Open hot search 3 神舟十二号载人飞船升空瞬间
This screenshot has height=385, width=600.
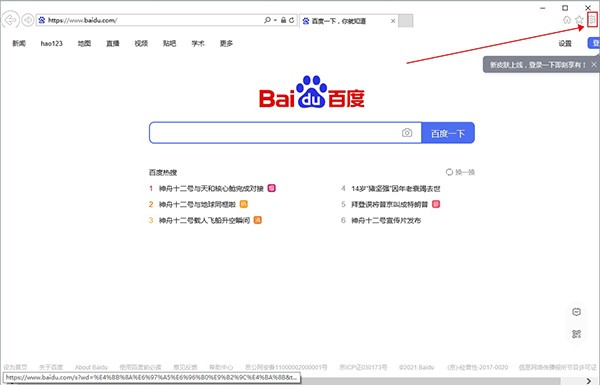204,220
